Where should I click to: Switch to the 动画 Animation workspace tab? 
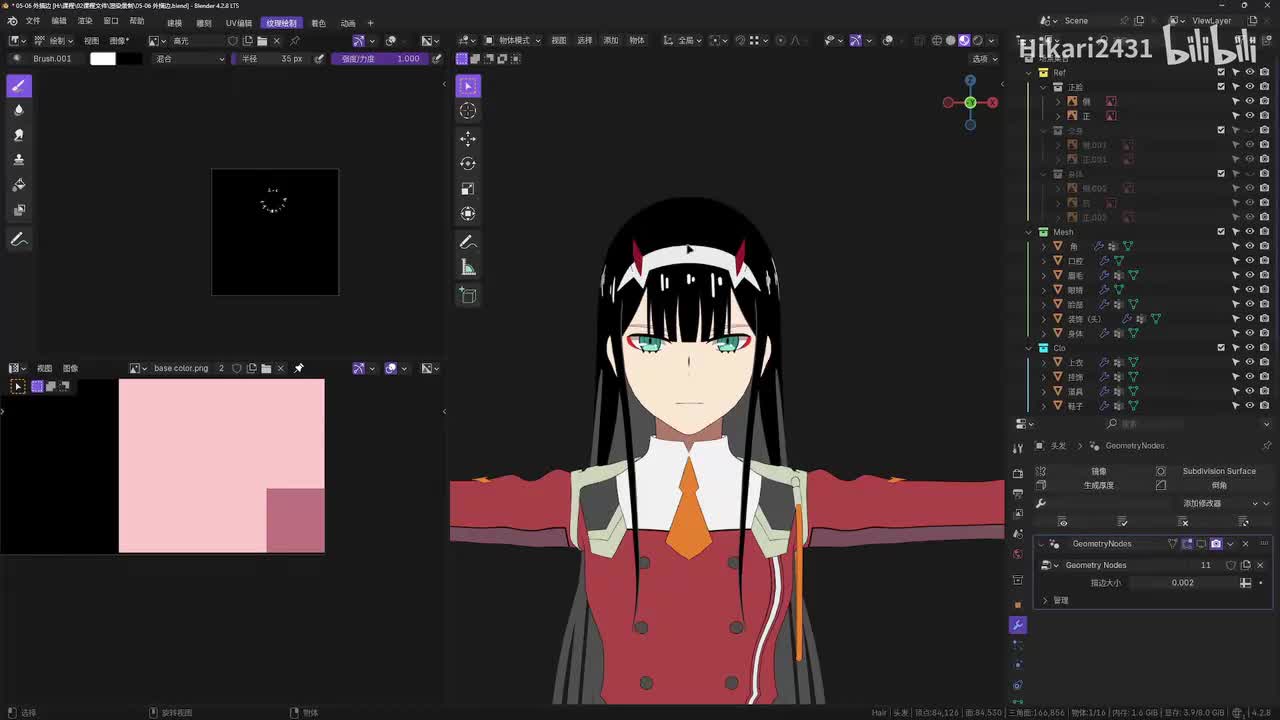coord(348,23)
